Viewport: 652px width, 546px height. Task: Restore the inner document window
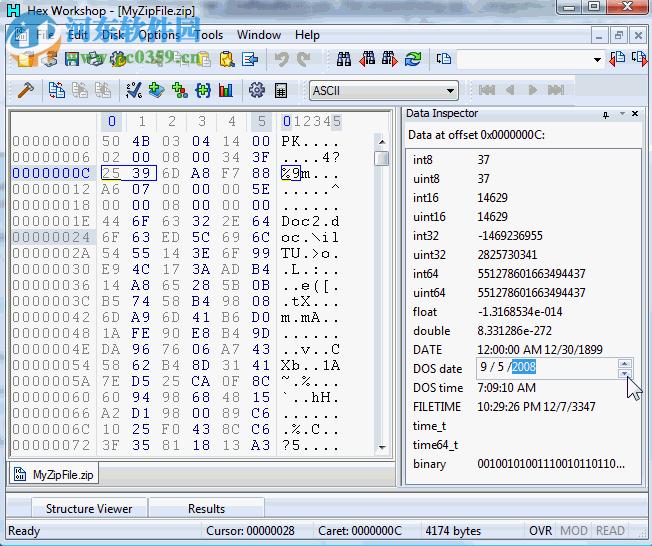(x=618, y=36)
